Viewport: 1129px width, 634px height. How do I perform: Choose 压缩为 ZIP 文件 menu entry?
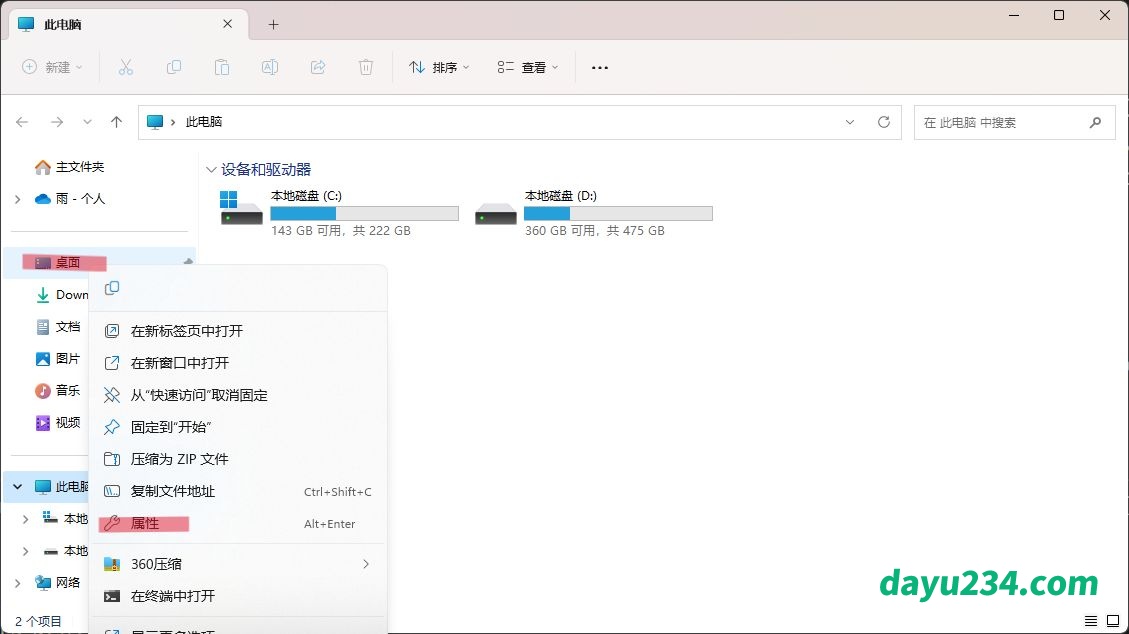180,459
